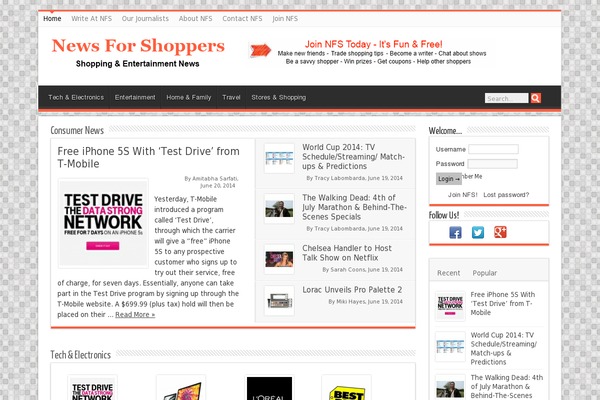The height and width of the screenshot is (400, 600).
Task: Click Walking Dead thumbnail in Consumer News
Action: pyautogui.click(x=279, y=209)
